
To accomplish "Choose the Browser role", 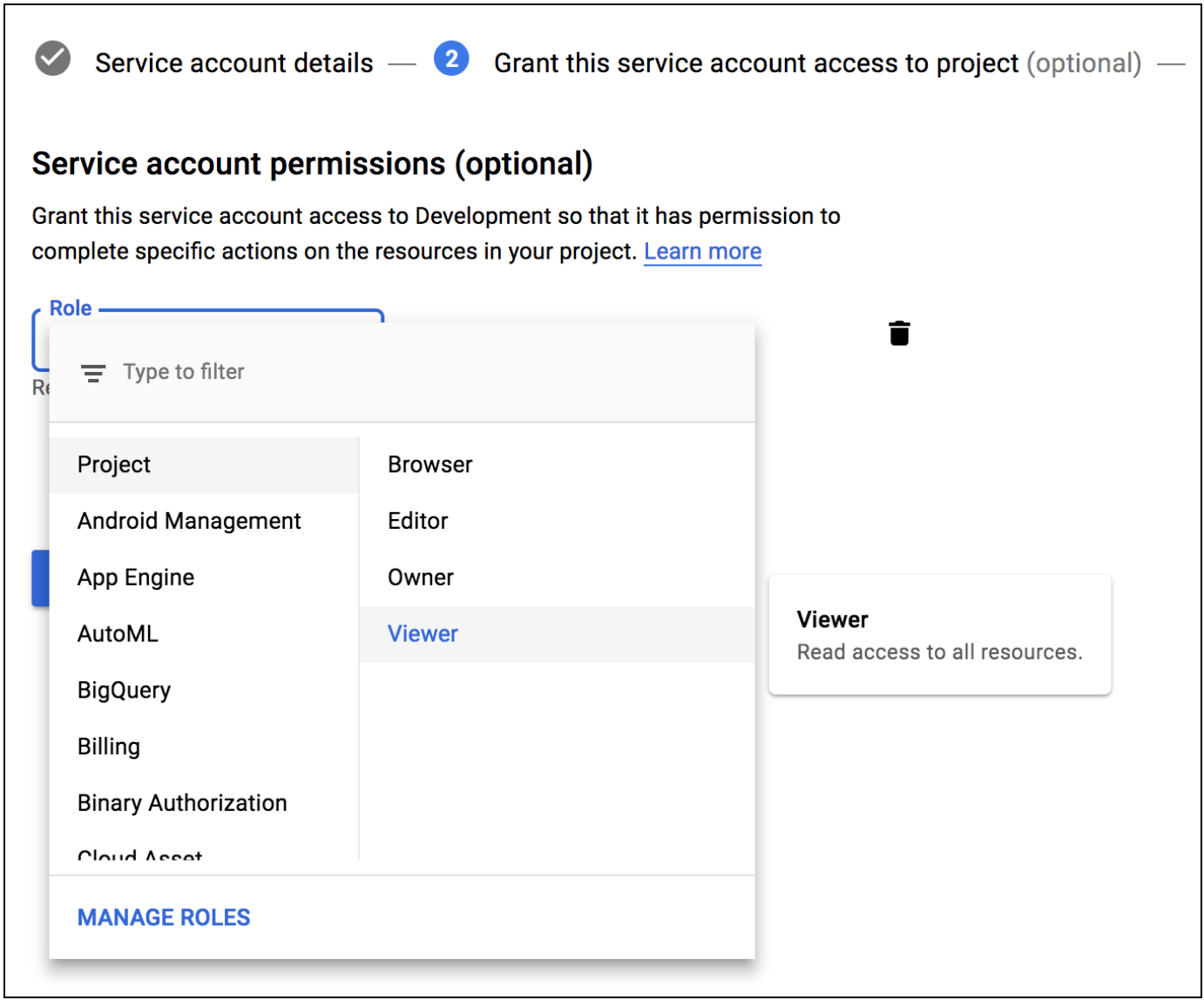I will (x=430, y=463).
